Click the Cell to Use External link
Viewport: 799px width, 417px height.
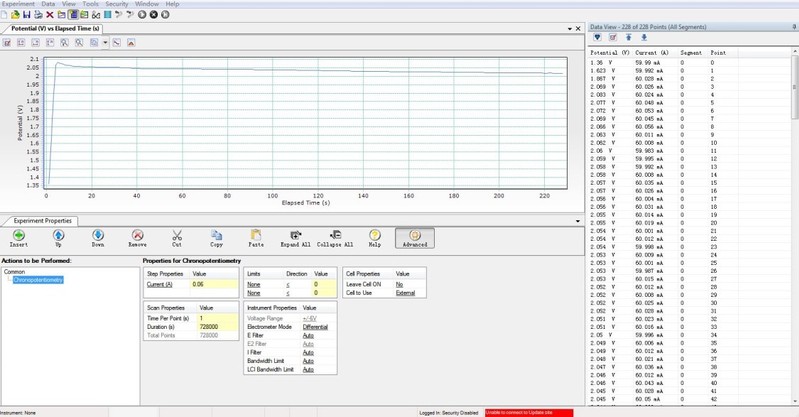405,293
